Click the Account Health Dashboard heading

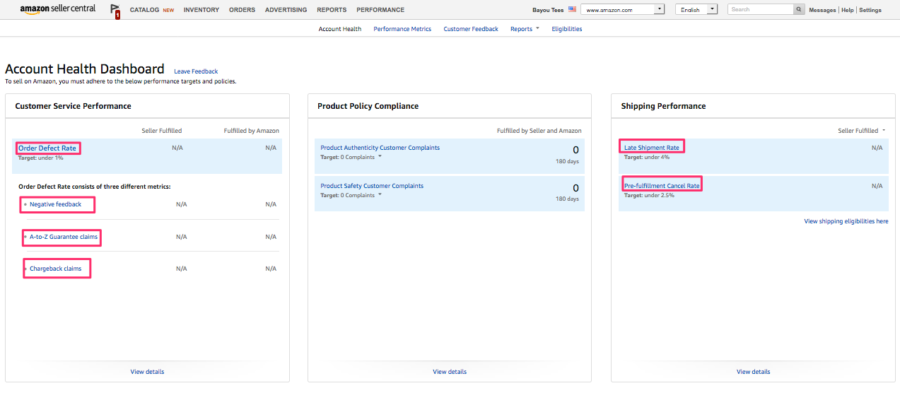(x=84, y=69)
